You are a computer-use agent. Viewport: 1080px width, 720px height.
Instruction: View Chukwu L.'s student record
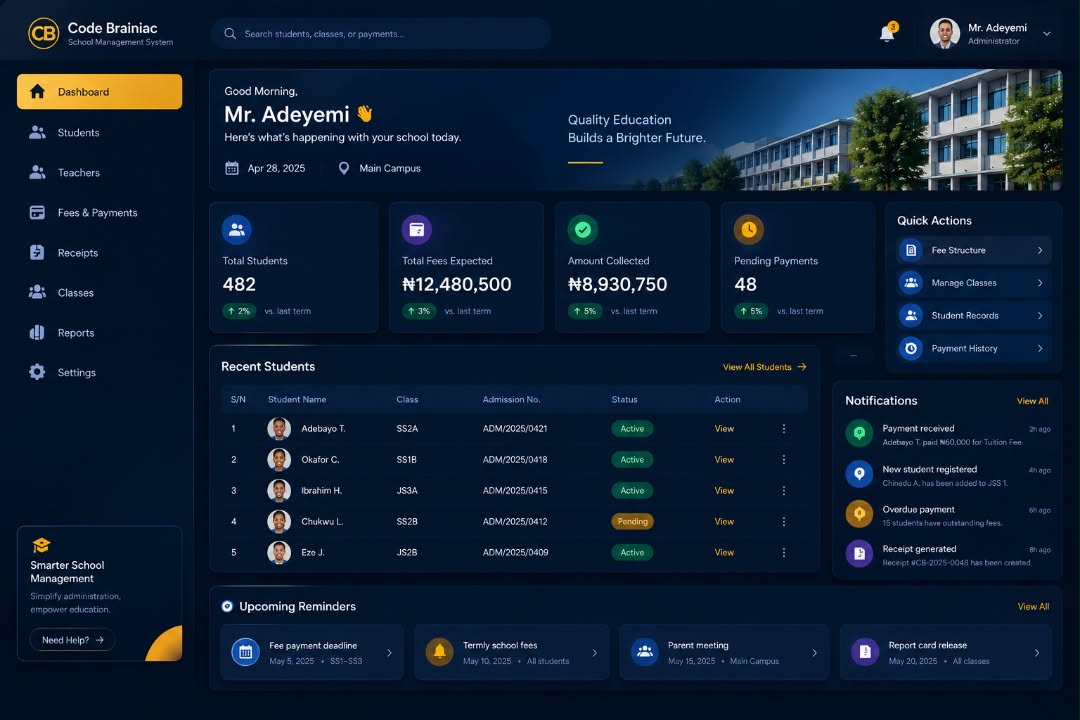click(724, 522)
